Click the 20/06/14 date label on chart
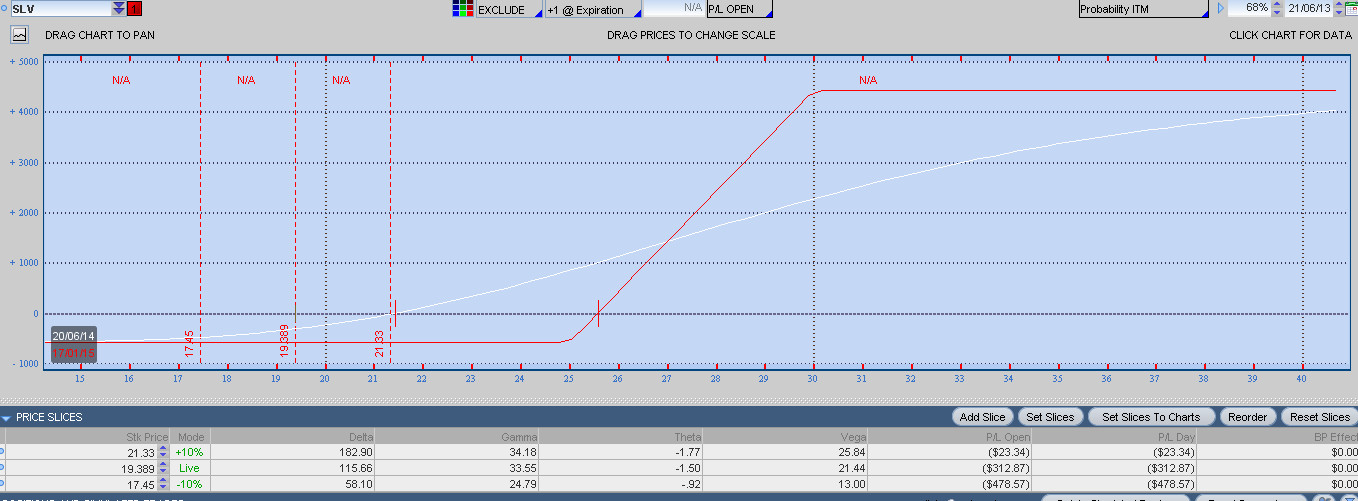Viewport: 1358px width, 501px height. [74, 336]
